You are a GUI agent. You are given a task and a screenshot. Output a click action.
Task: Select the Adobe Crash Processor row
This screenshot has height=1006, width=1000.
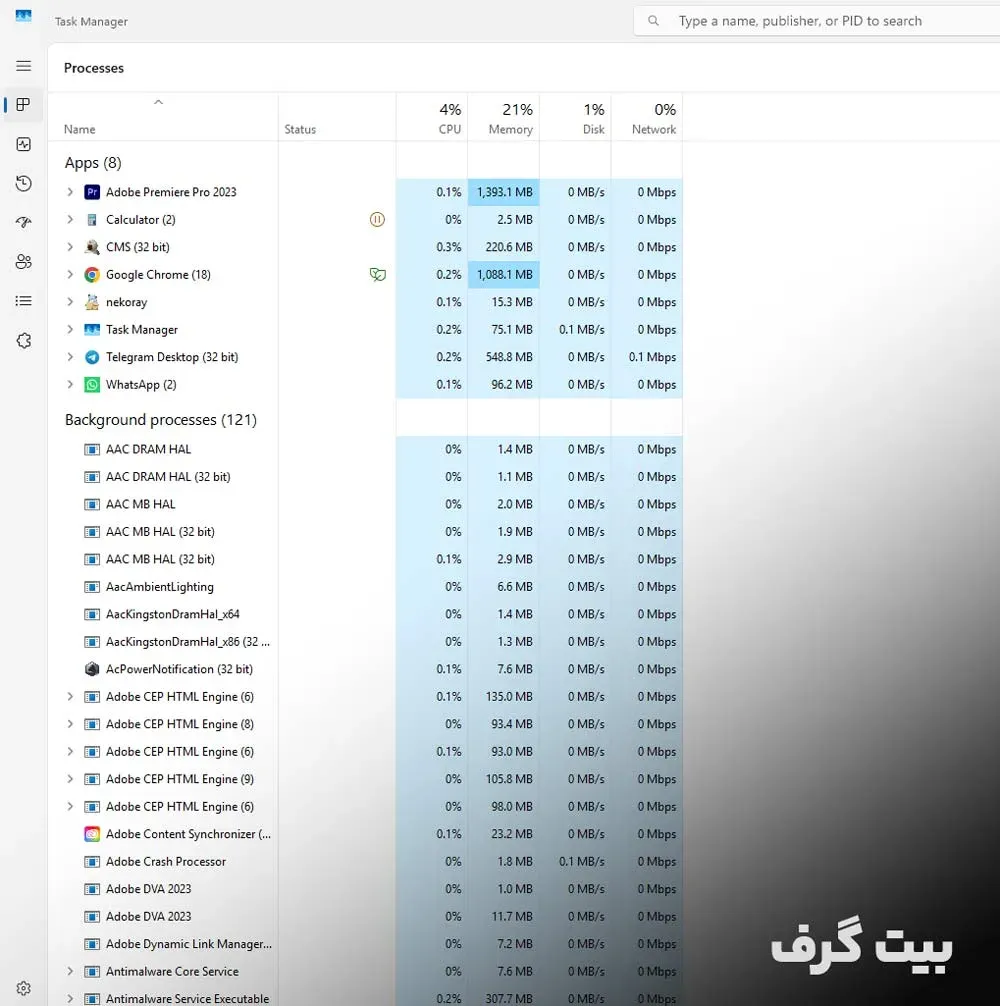click(366, 862)
